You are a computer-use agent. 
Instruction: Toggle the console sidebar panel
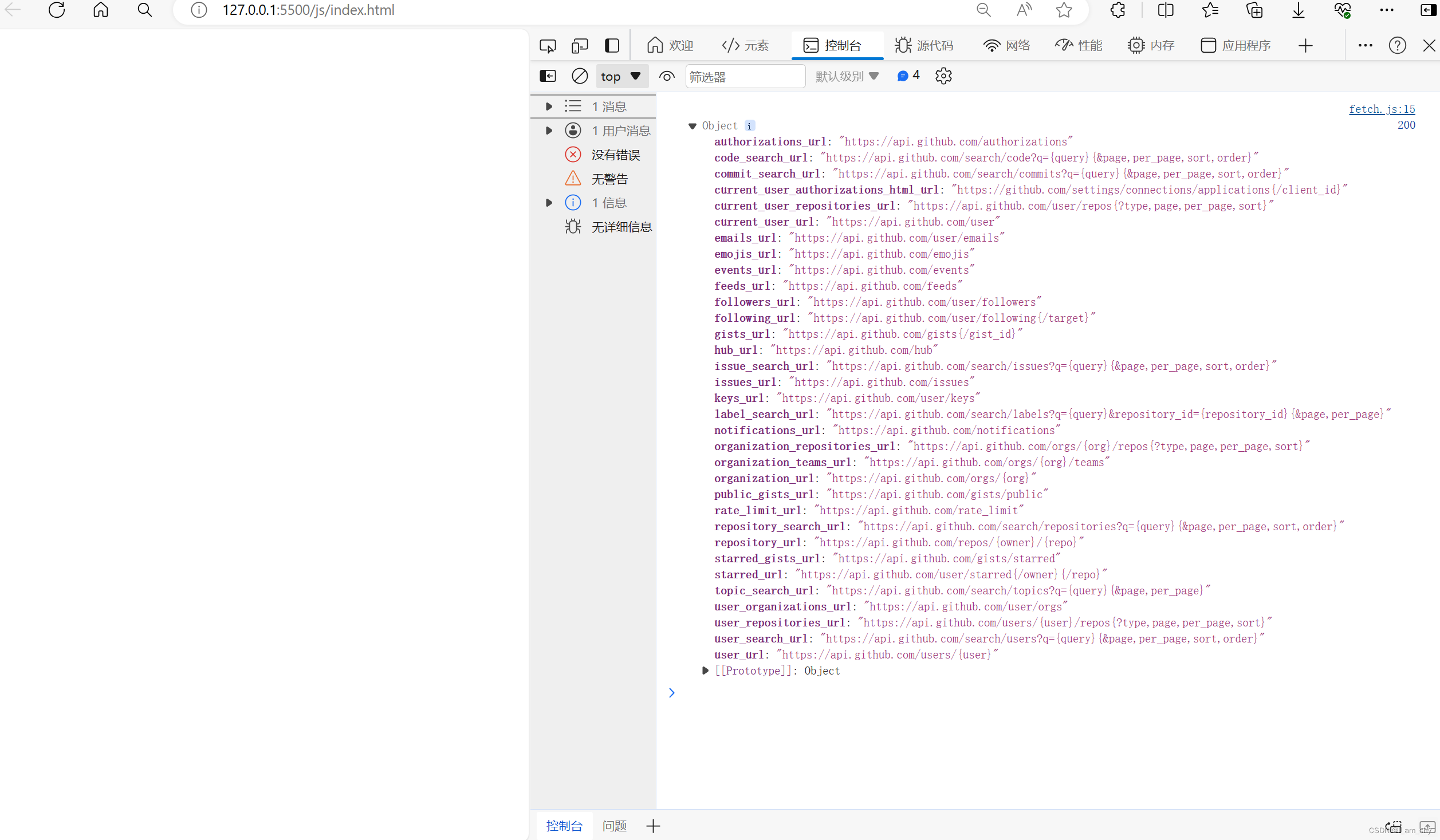[548, 76]
